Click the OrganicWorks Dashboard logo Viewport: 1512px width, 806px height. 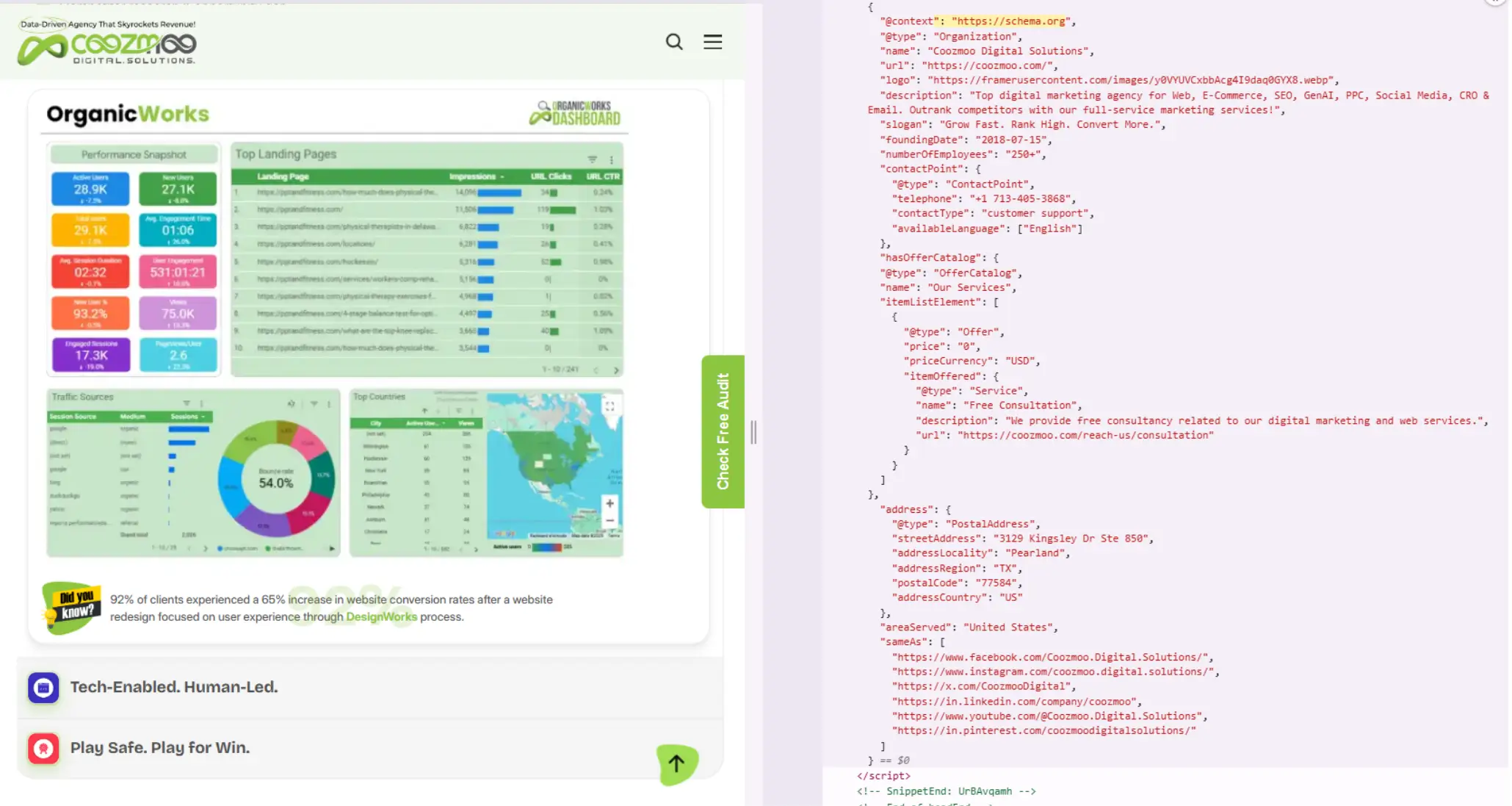[575, 113]
